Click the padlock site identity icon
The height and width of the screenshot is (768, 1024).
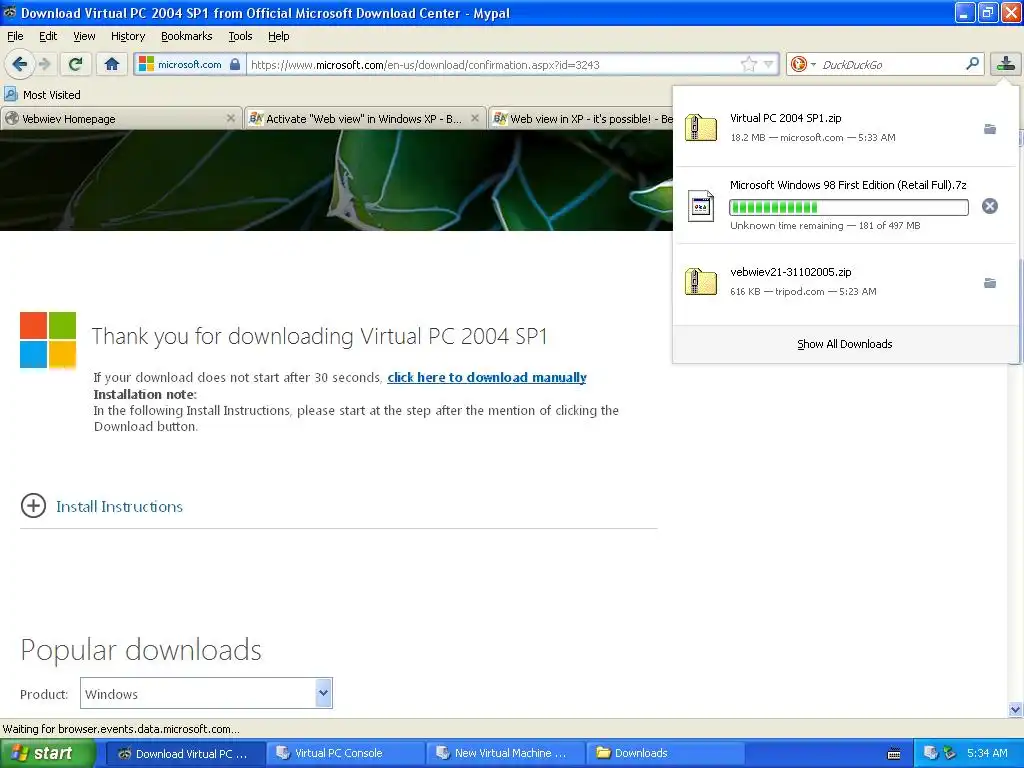click(x=235, y=64)
